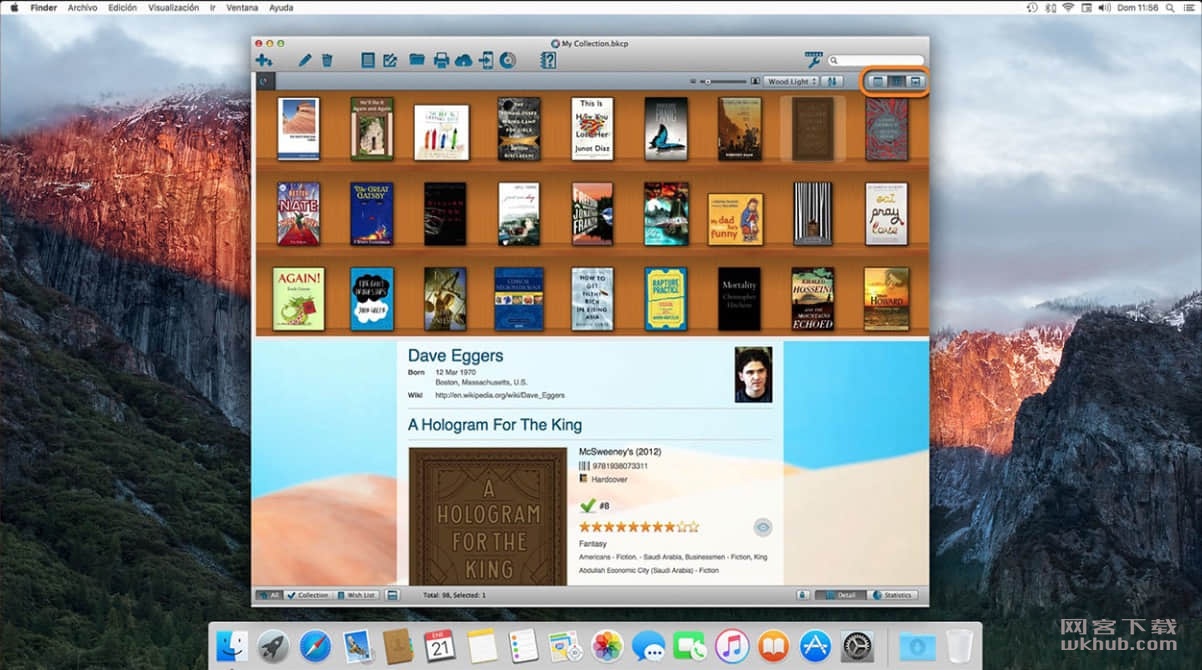Click the Fantasy genre text

pos(594,544)
